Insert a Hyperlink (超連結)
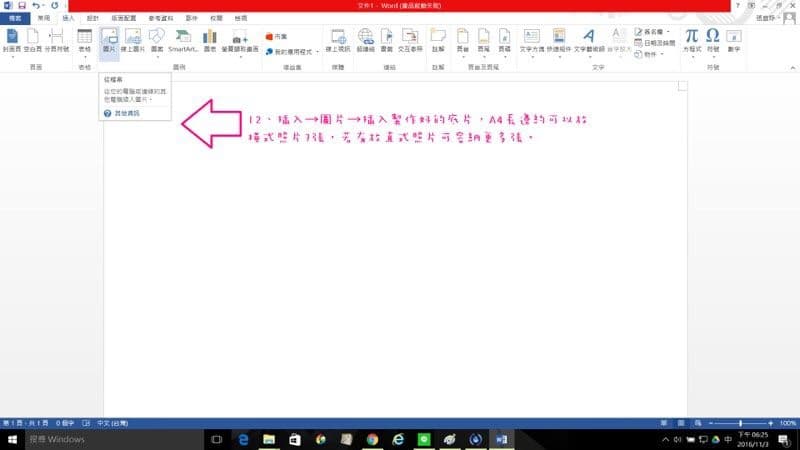Screen dimensions: 800x450 click(x=365, y=40)
